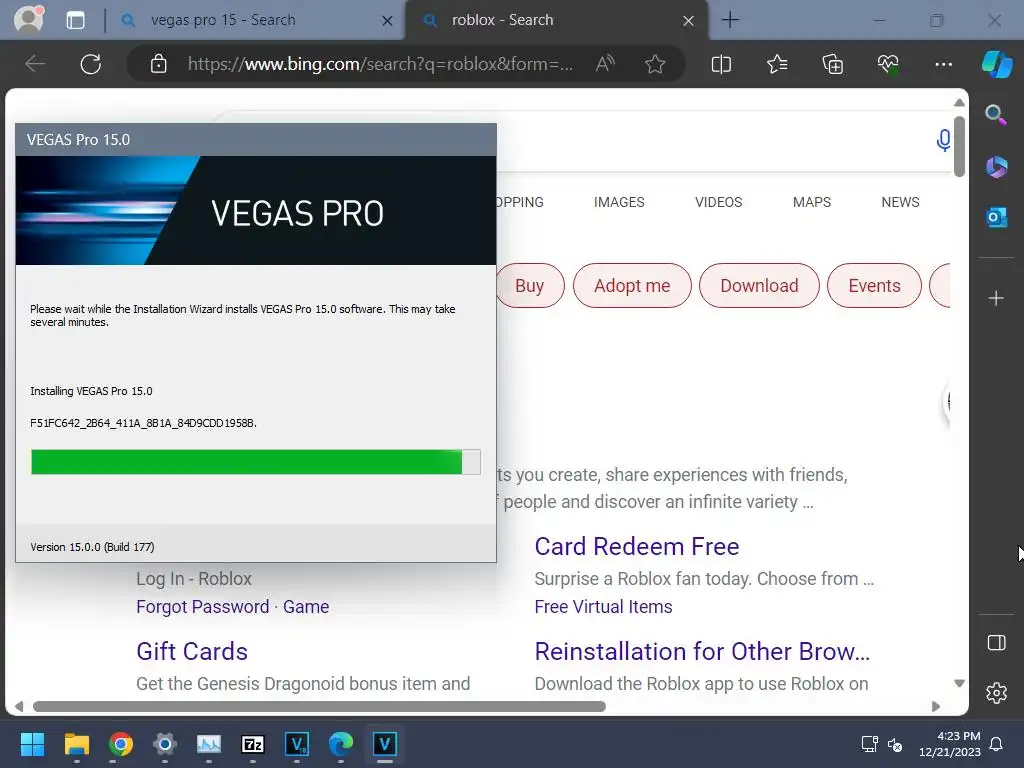The height and width of the screenshot is (768, 1024).
Task: Click the Version 15.0.0 (Build 177) text
Action: (92, 547)
